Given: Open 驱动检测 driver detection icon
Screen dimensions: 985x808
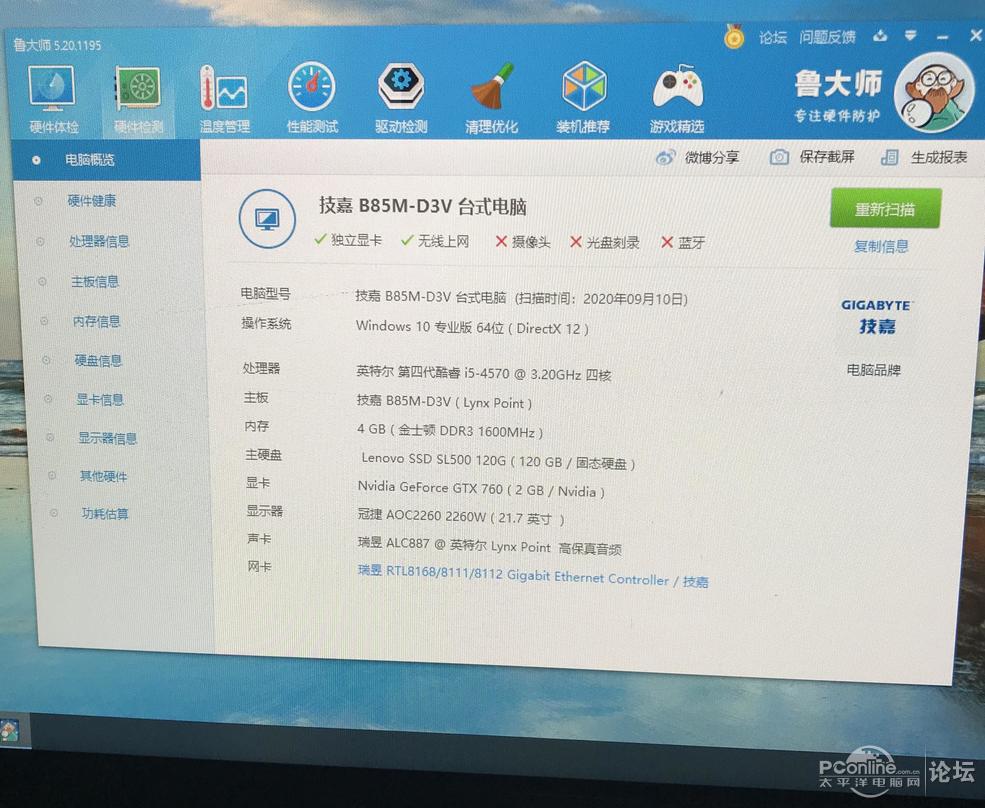Looking at the screenshot, I should pyautogui.click(x=401, y=99).
